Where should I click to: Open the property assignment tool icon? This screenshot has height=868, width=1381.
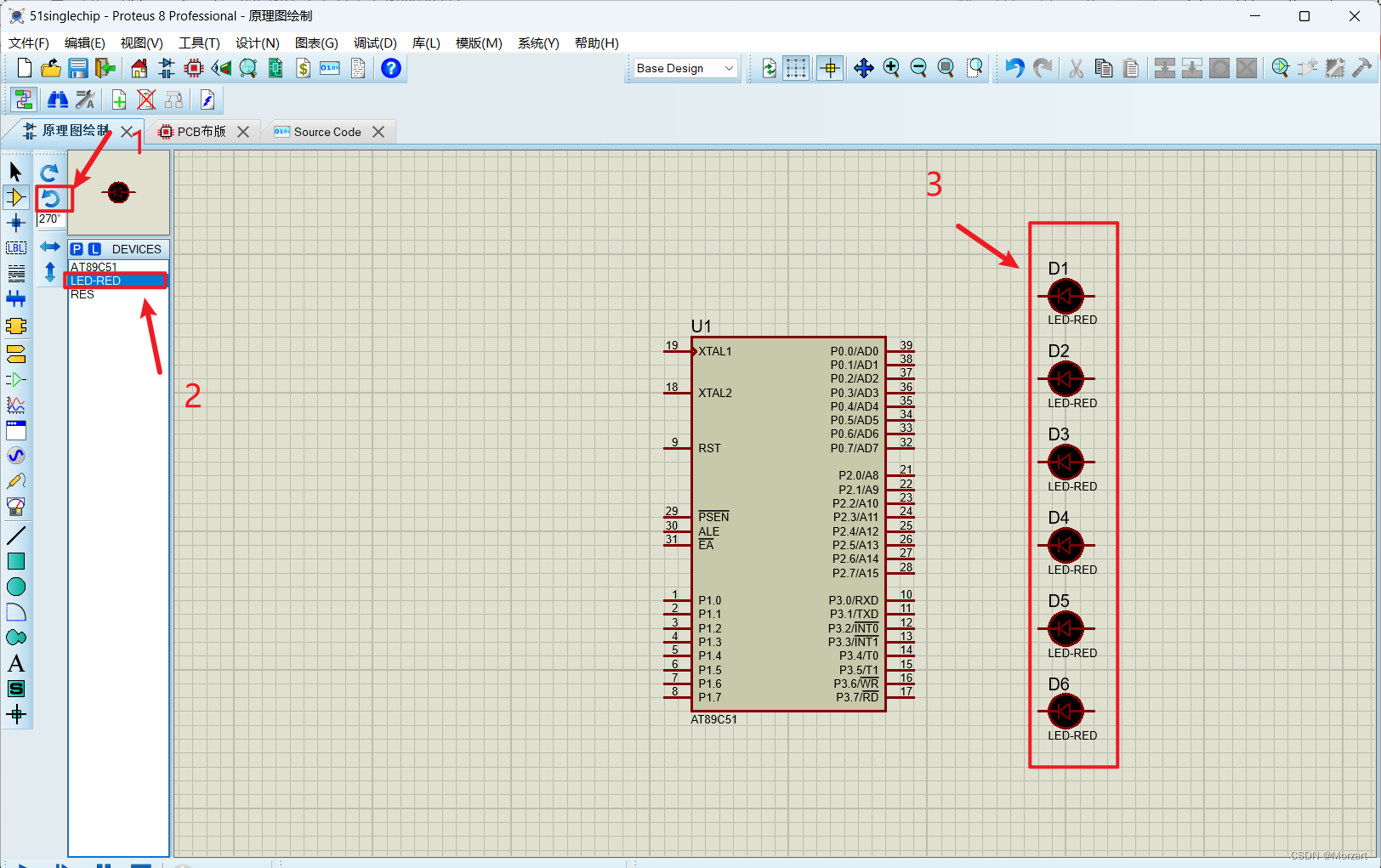point(85,100)
